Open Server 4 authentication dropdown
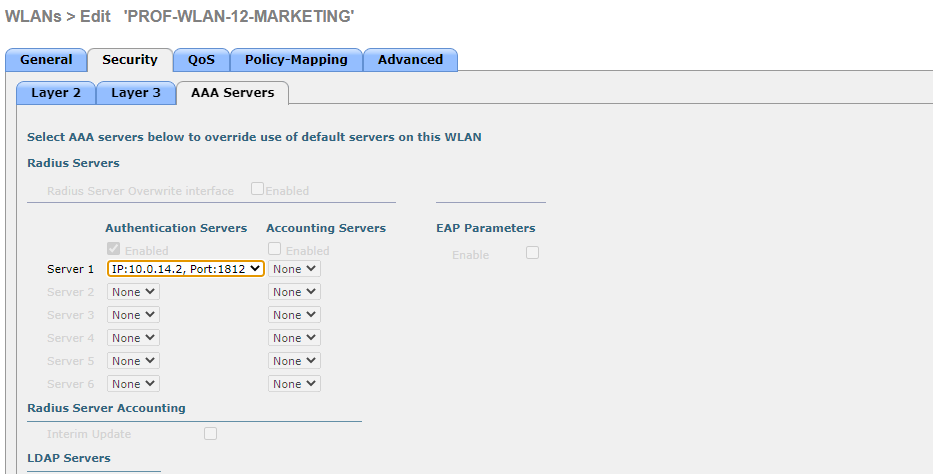 (x=133, y=338)
